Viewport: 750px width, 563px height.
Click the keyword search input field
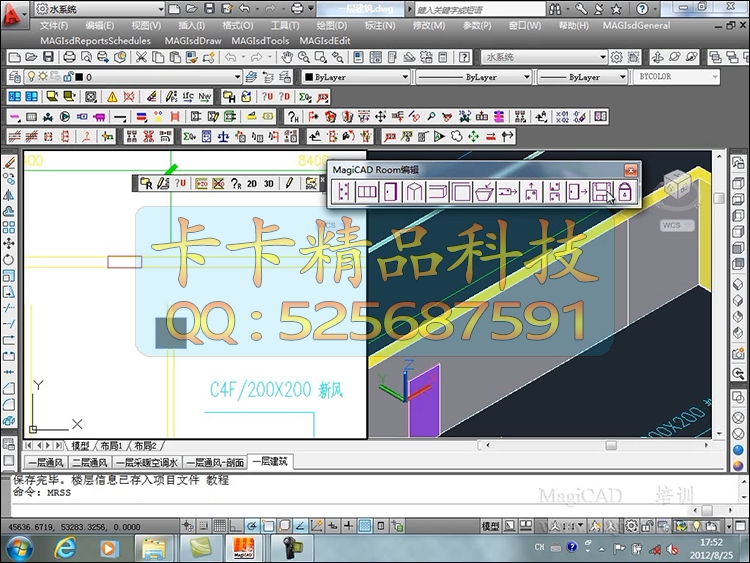click(480, 9)
